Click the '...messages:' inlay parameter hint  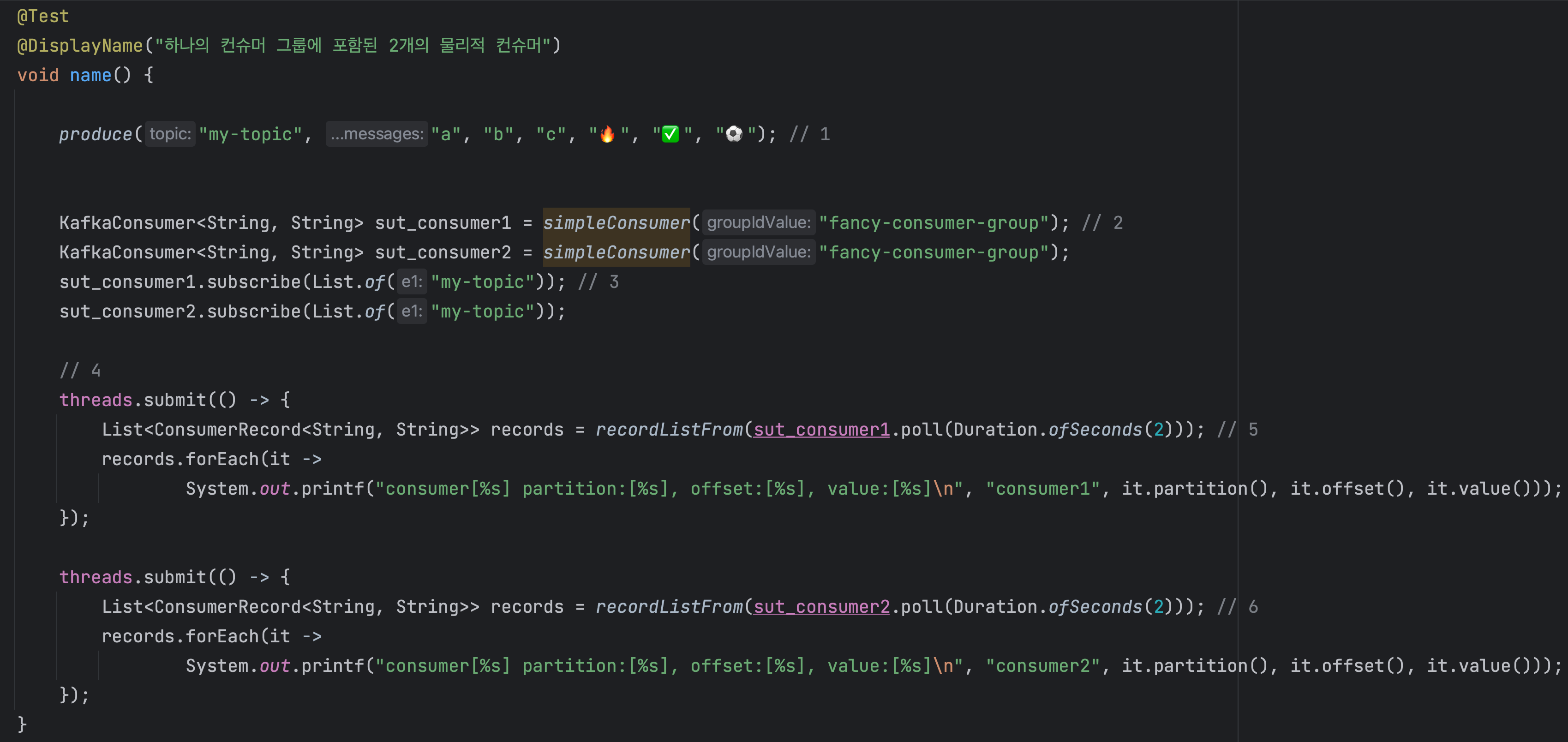[x=377, y=134]
